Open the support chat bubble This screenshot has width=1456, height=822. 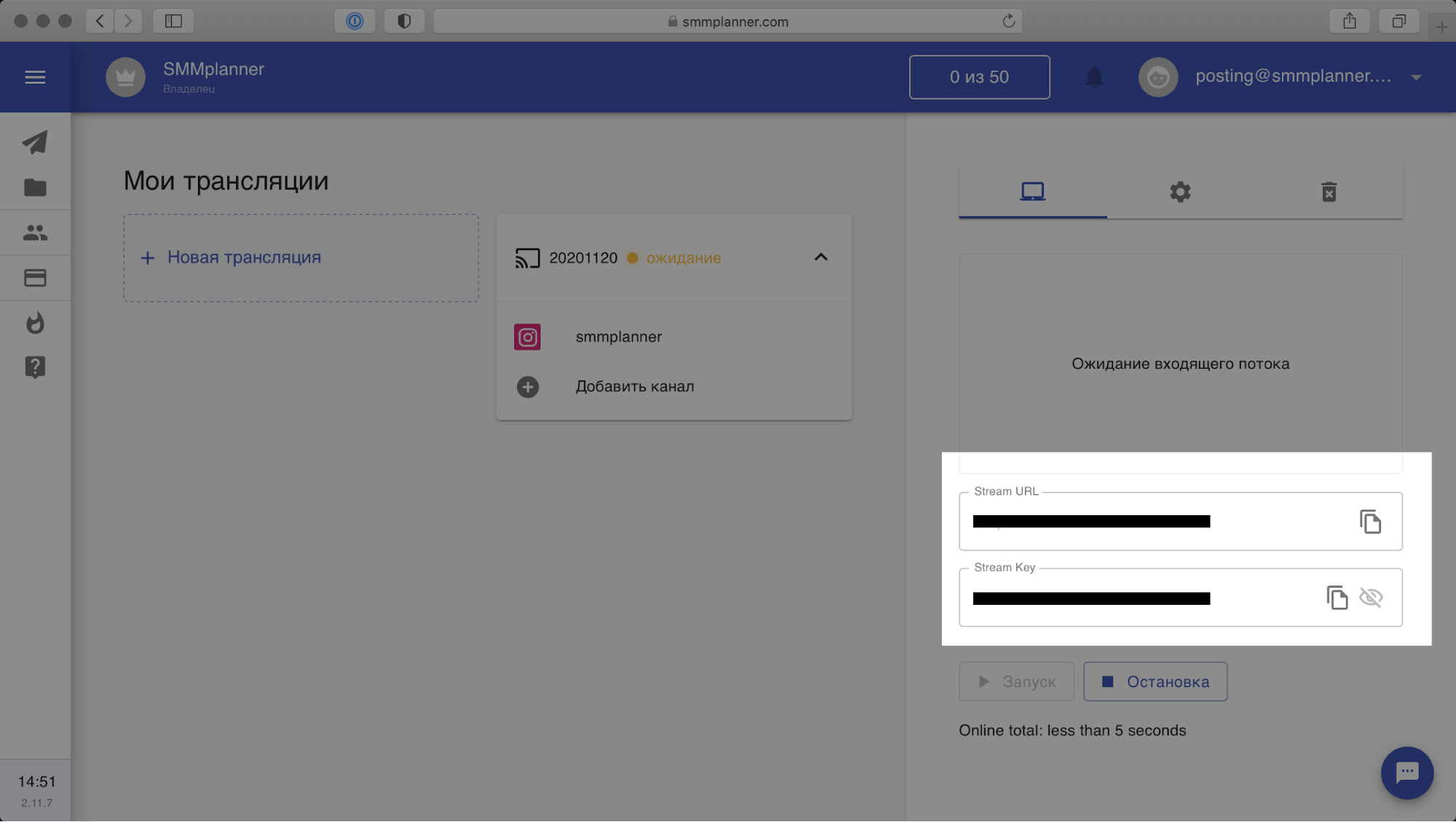coord(1406,772)
